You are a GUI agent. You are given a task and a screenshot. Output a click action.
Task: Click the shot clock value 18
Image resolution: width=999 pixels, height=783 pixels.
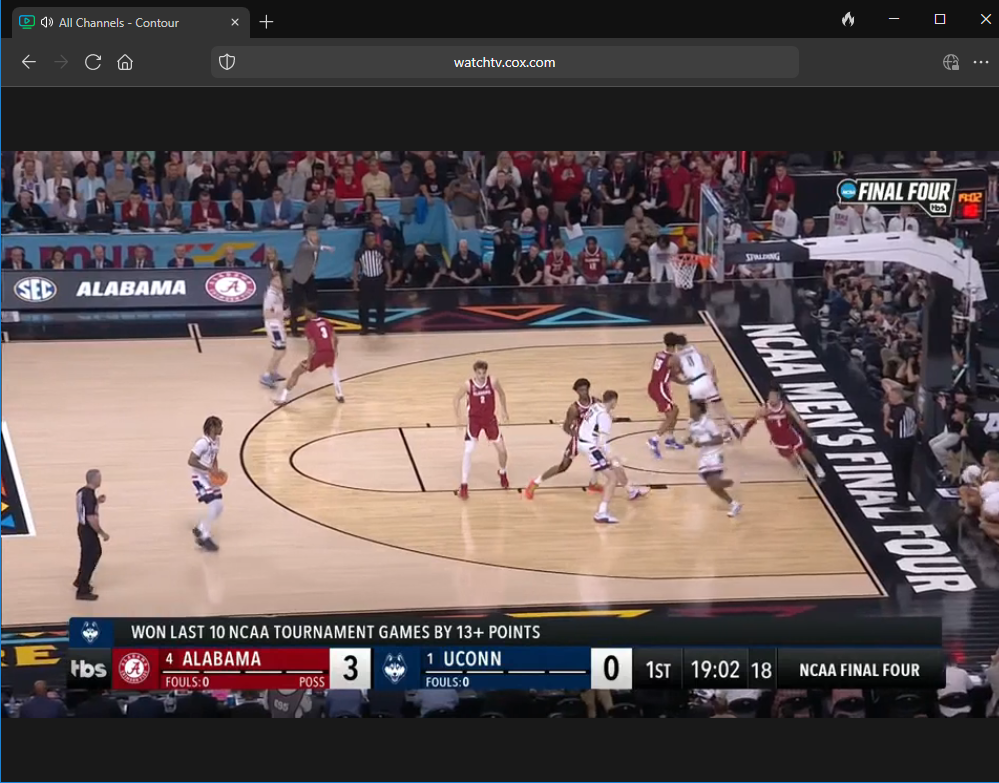point(761,670)
